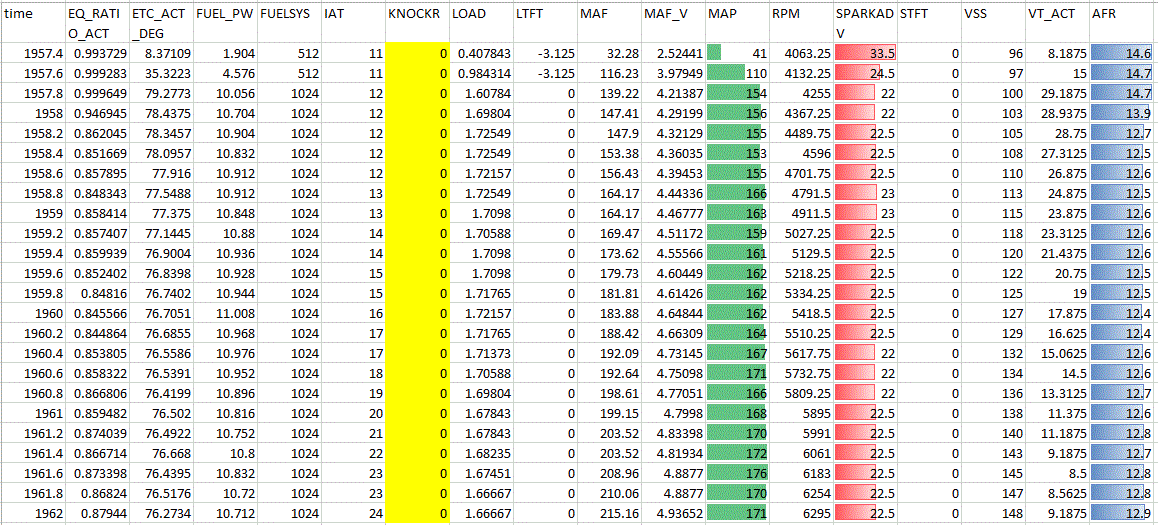Click the EQ_RATIO_ACT cell with 0.993729

click(x=96, y=54)
